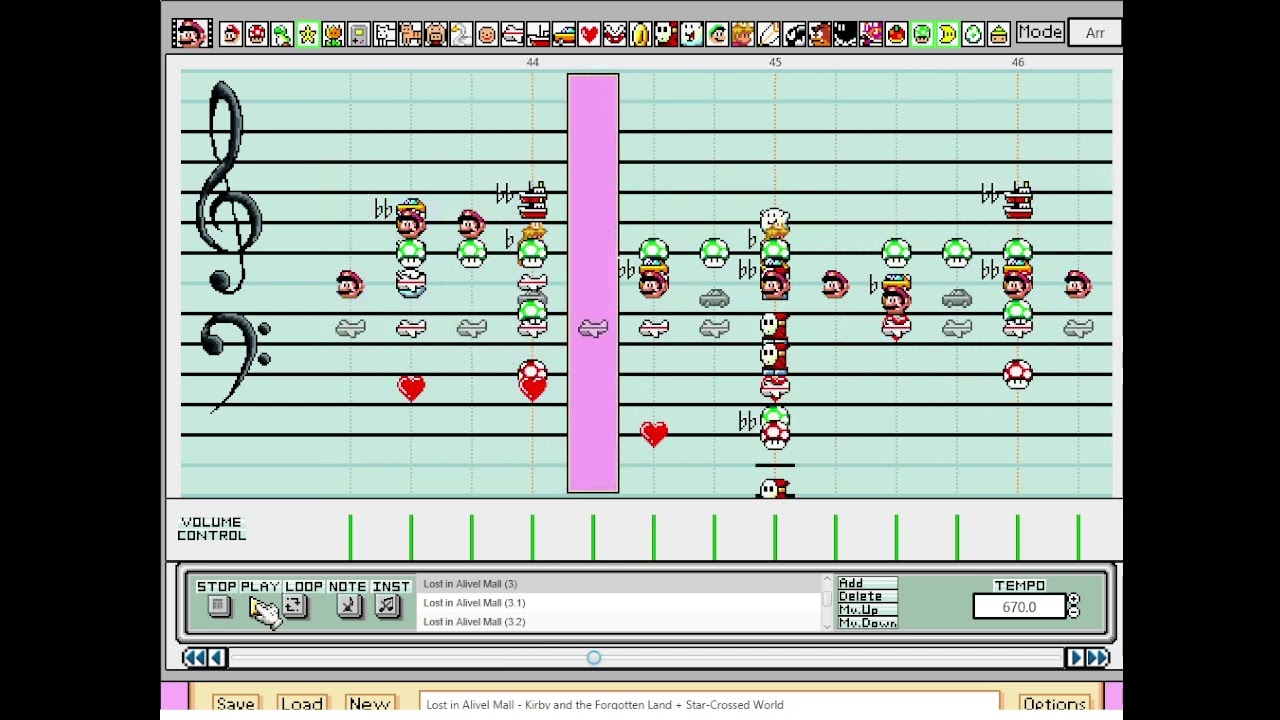Click the tempo value field 670.0
This screenshot has height=720, width=1280.
coord(1019,607)
